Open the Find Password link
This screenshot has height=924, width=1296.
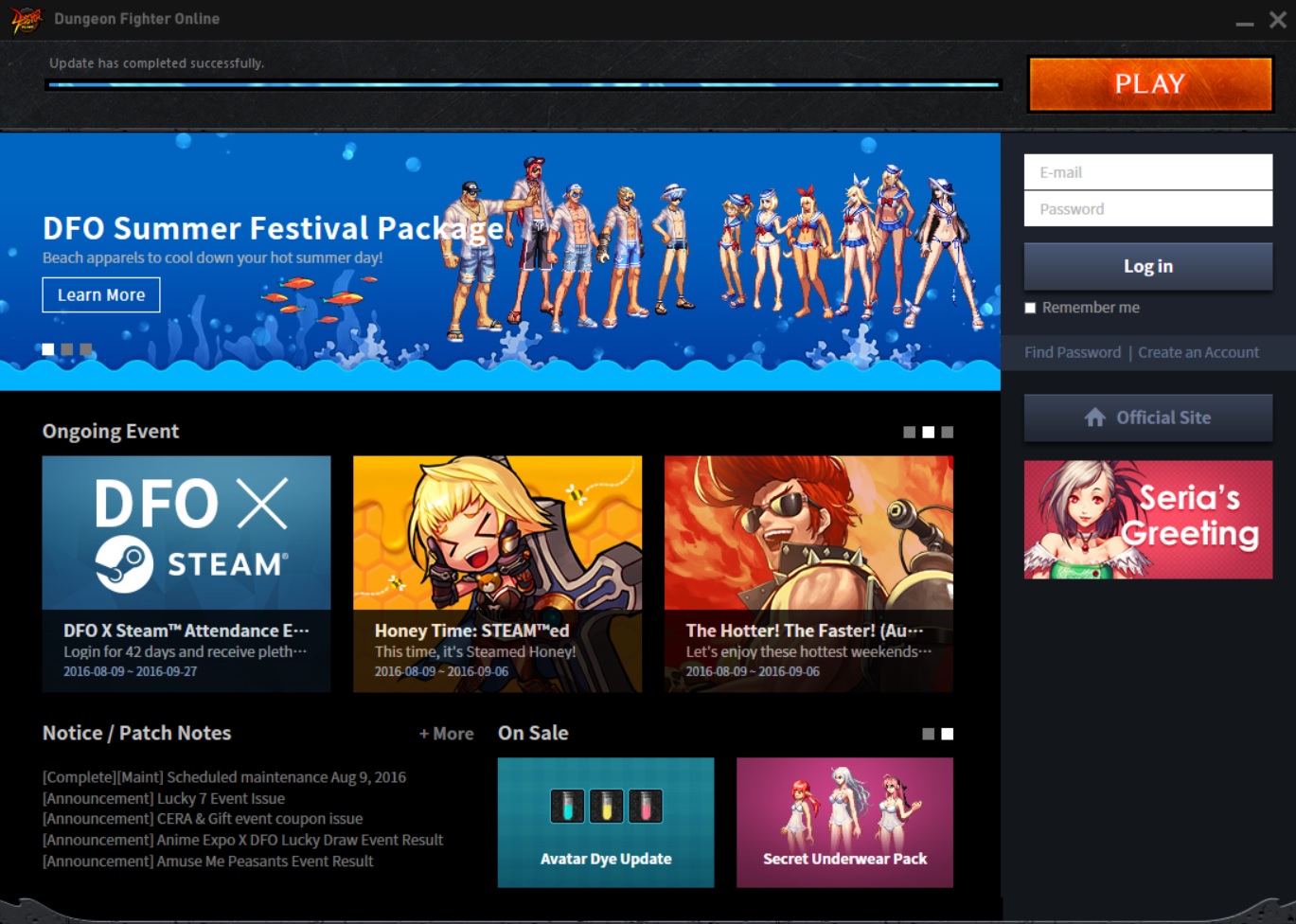tap(1073, 352)
